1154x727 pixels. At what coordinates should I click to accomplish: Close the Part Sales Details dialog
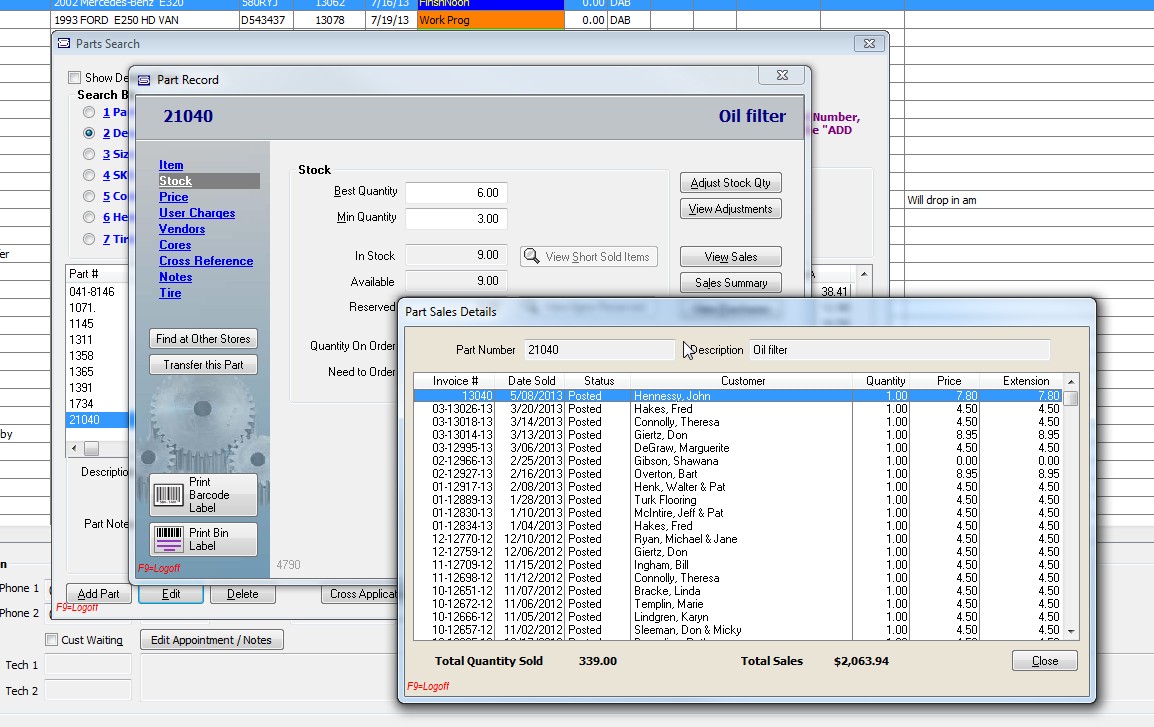coord(1044,661)
